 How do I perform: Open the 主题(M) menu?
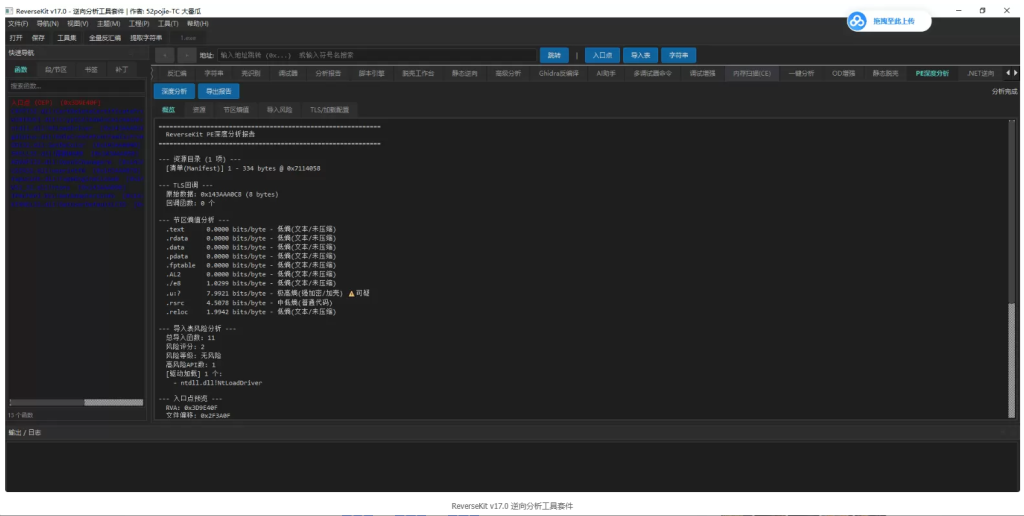(108, 24)
